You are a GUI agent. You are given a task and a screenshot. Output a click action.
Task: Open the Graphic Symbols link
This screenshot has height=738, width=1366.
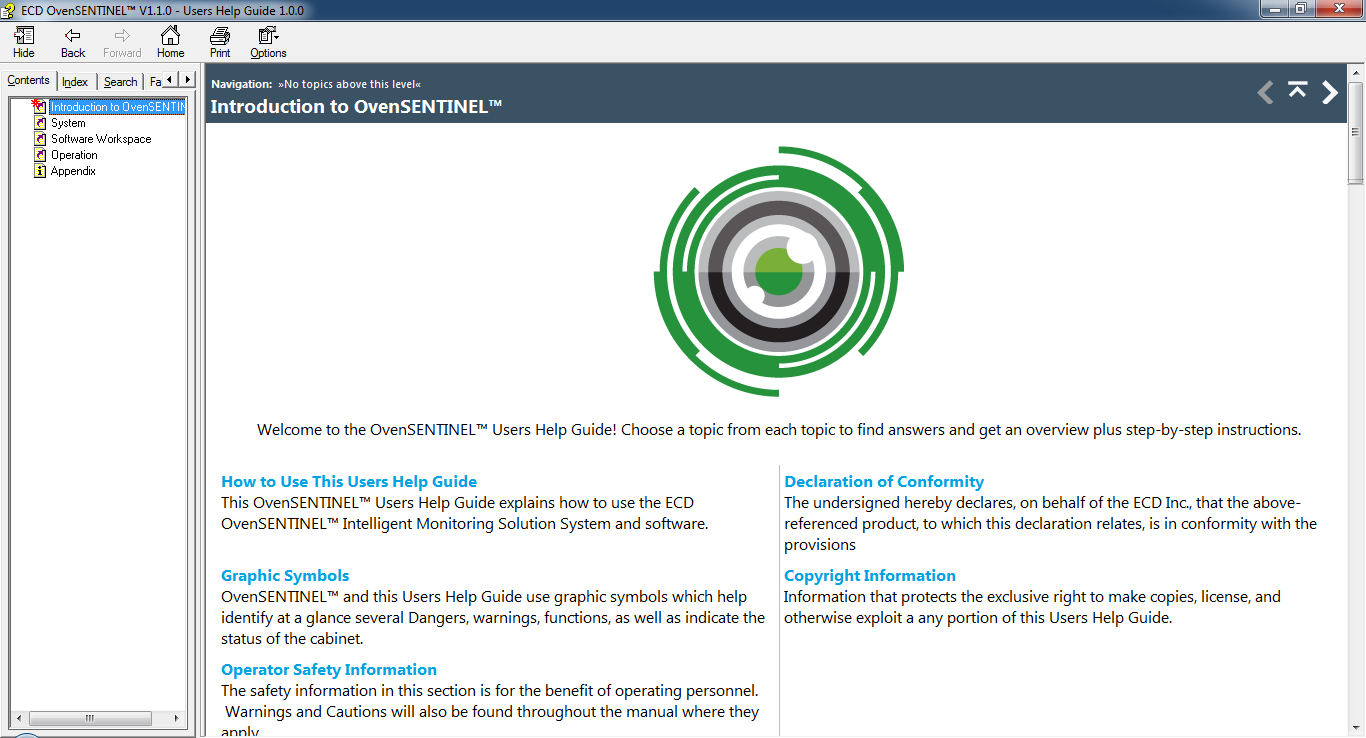pos(285,575)
